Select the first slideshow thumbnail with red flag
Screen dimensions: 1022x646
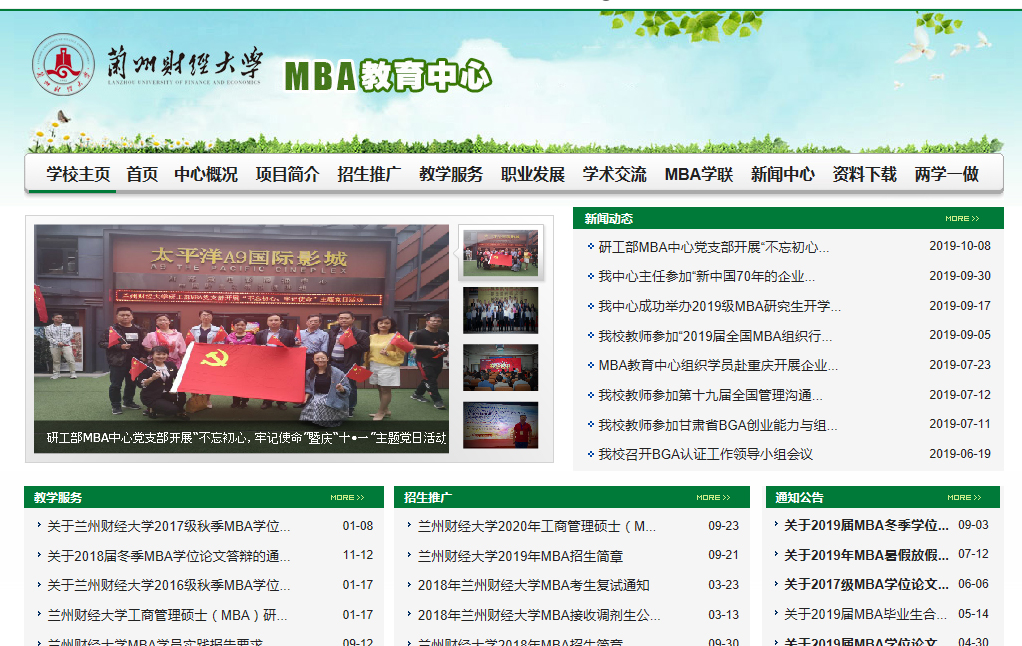click(500, 252)
